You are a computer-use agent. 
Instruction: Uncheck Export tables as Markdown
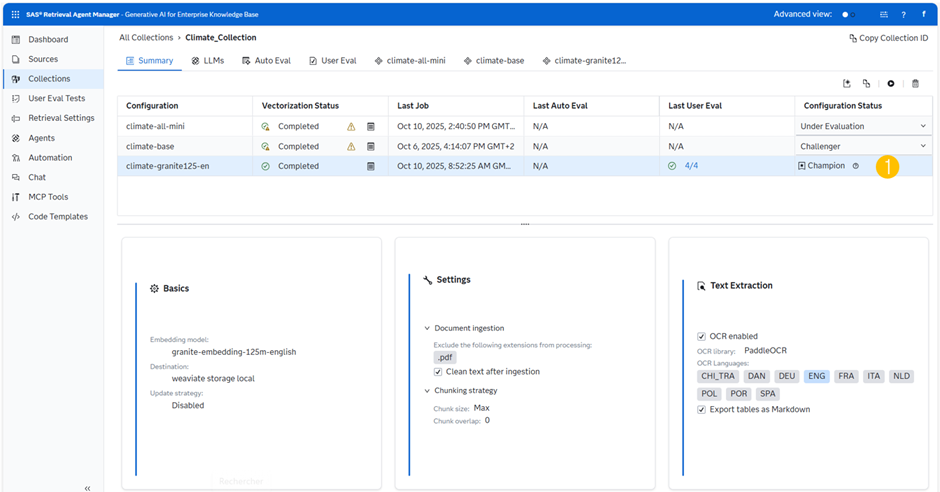(x=701, y=409)
